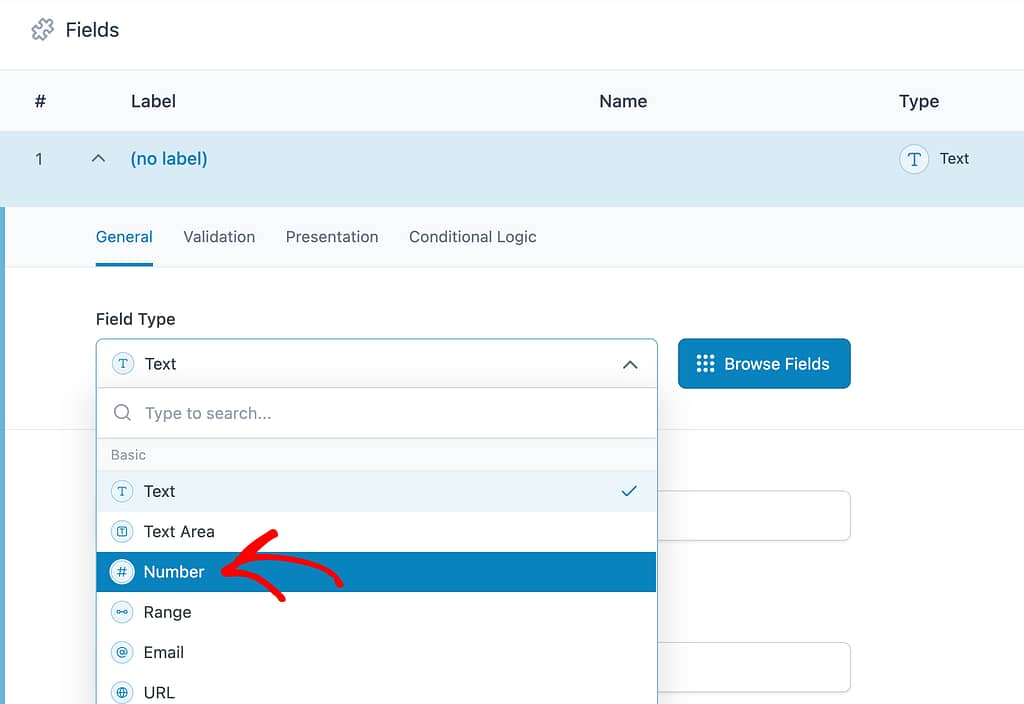Screen dimensions: 1024x704
Task: Click the Type to search field
Action: coord(377,413)
